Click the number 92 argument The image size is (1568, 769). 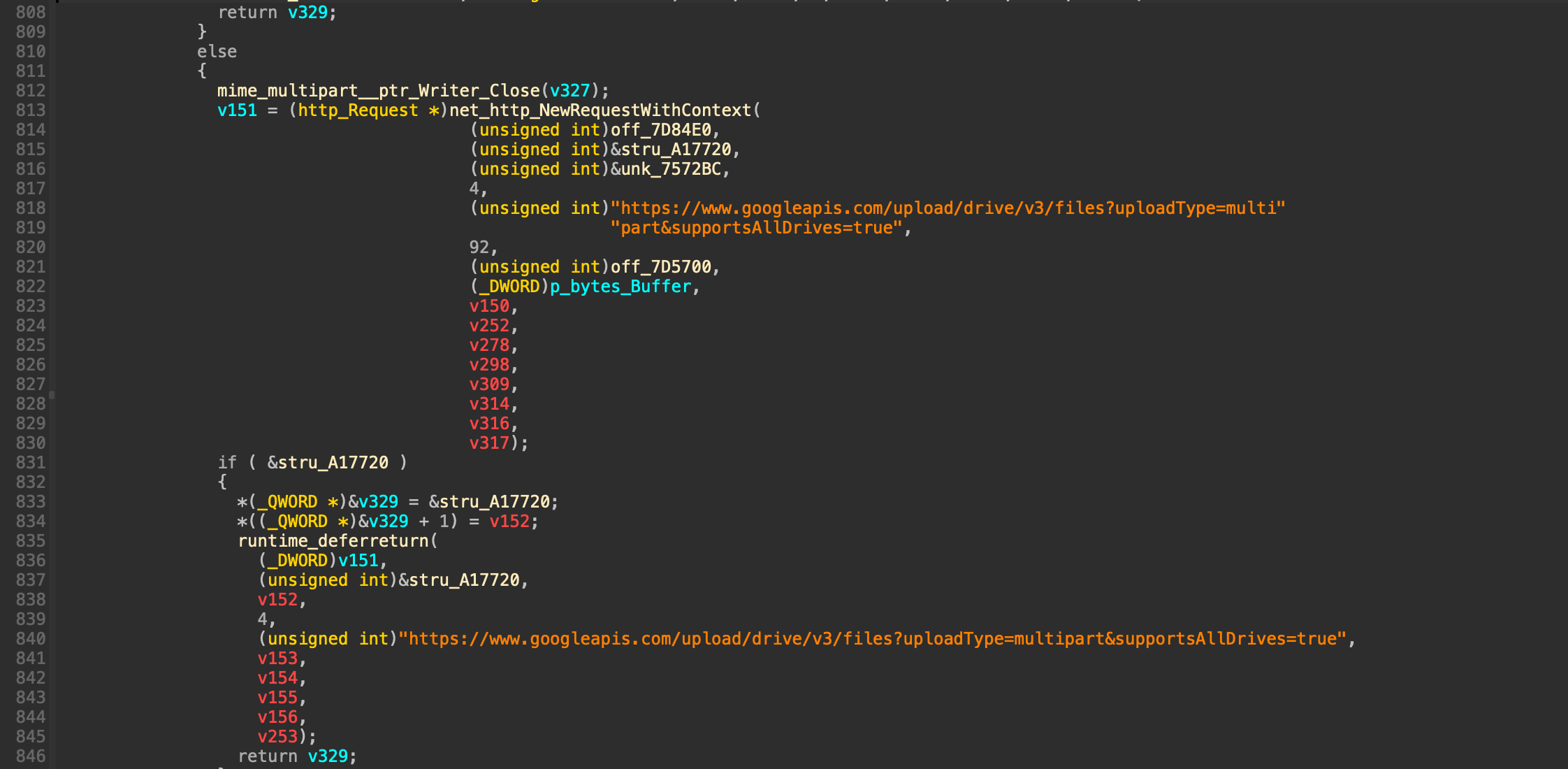479,247
